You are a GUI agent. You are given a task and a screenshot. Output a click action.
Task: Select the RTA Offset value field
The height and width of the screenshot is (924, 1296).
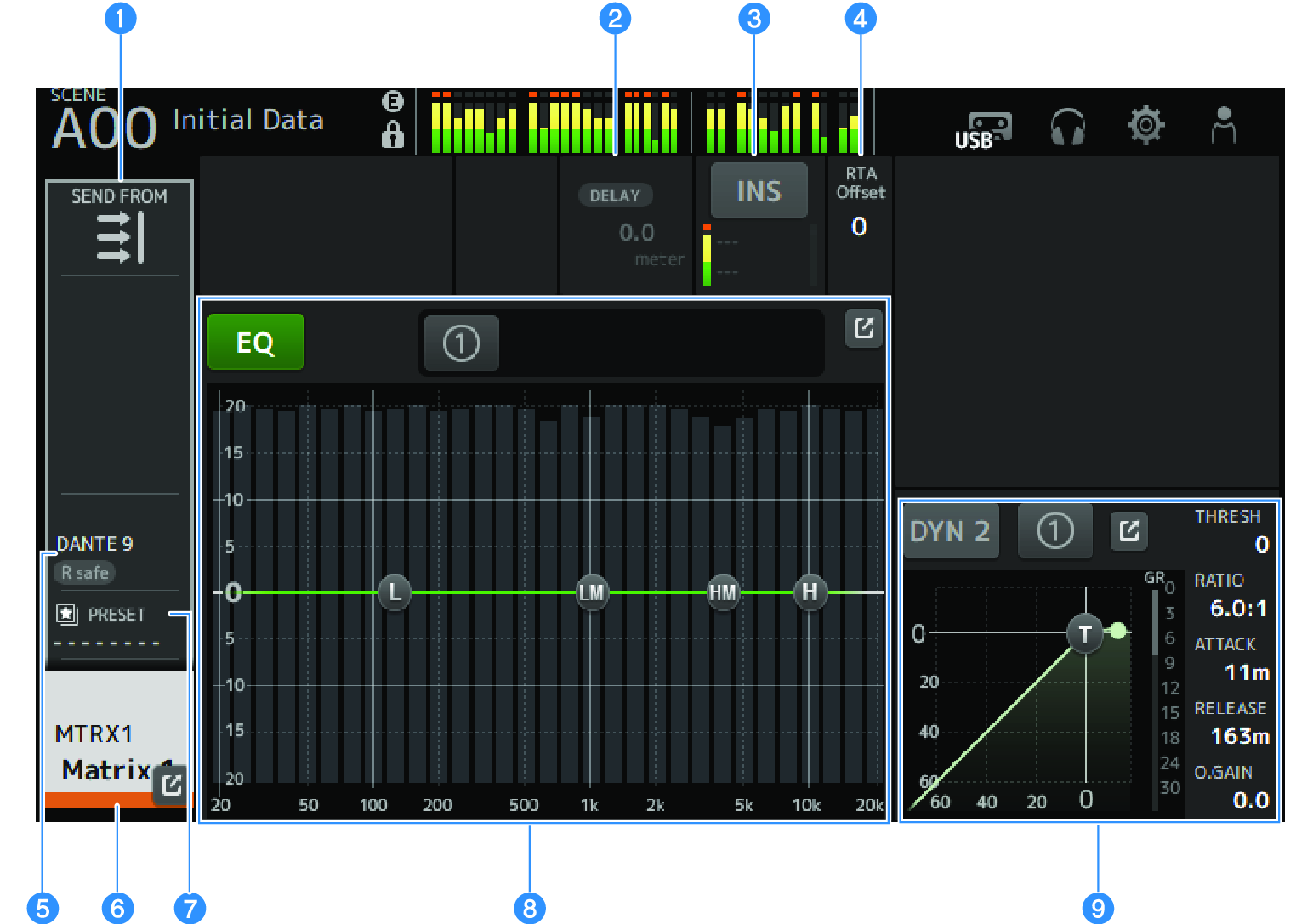[860, 226]
